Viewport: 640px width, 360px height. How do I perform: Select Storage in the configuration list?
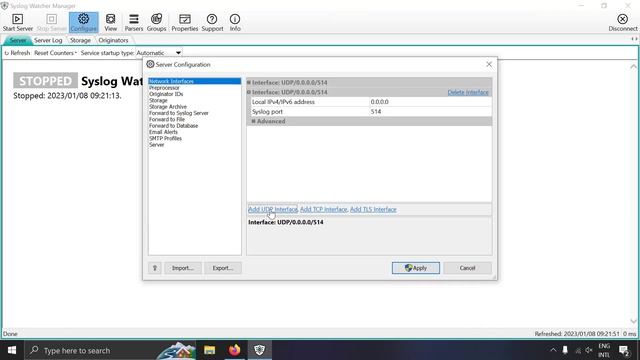(158, 100)
